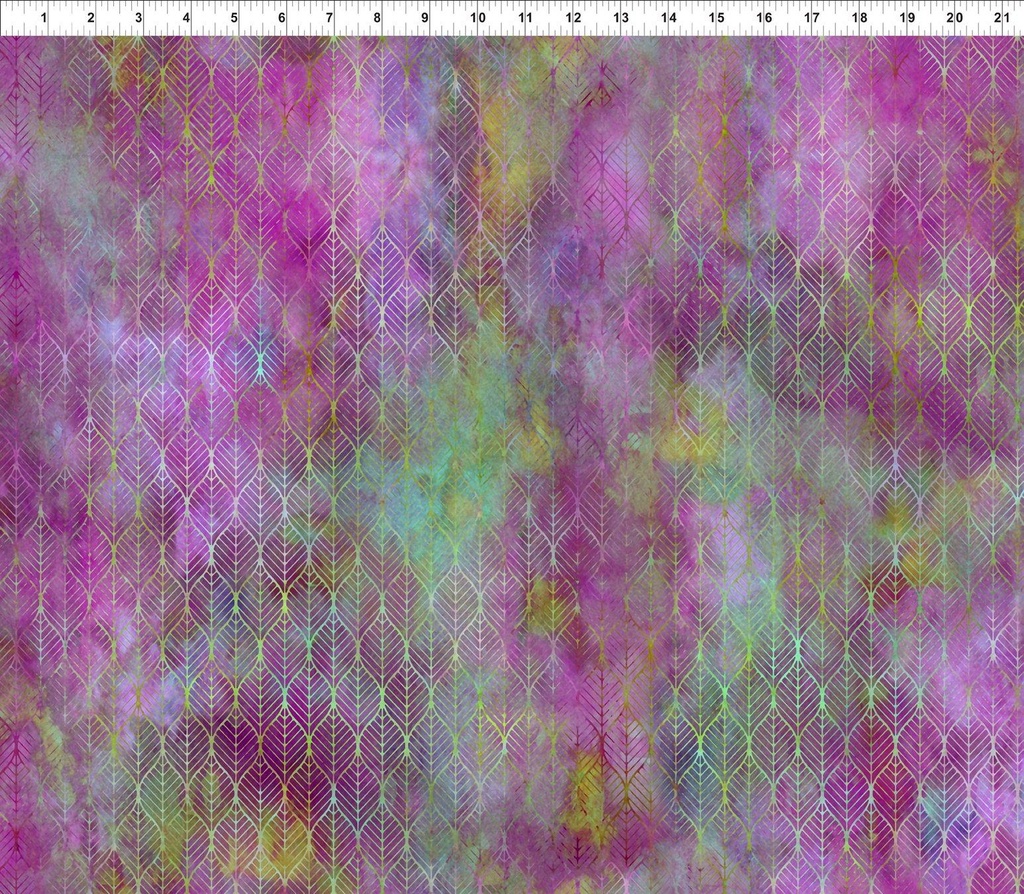Click the number 1 on the ruler

click(x=45, y=15)
